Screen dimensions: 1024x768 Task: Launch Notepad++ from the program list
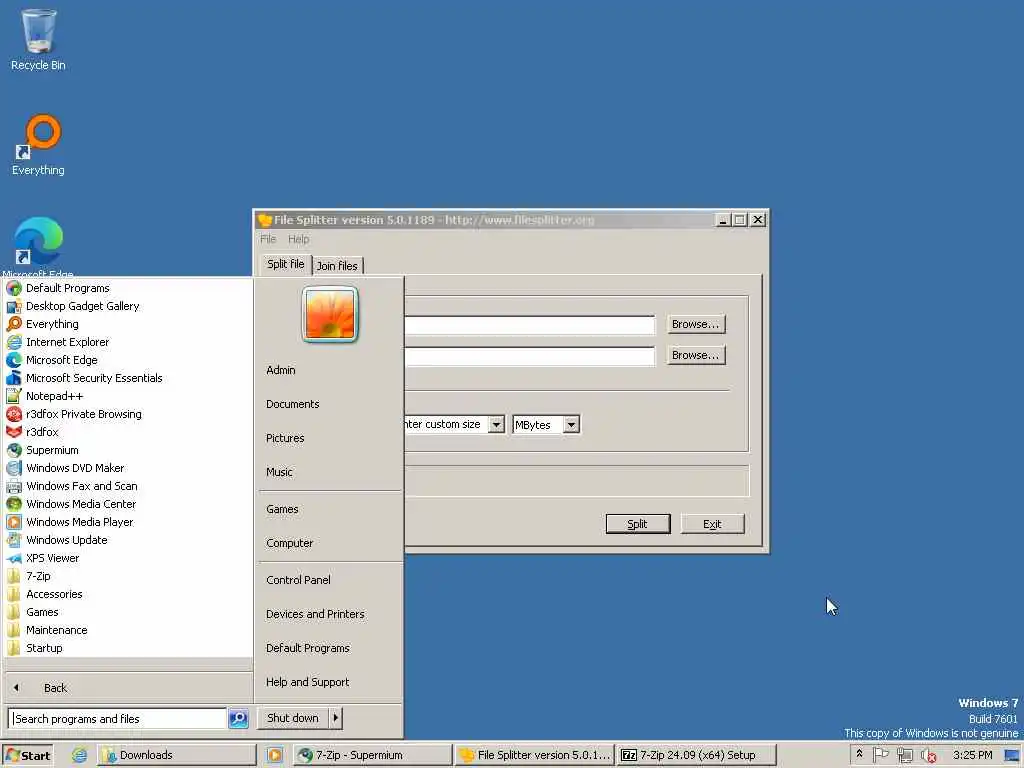pos(14,396)
